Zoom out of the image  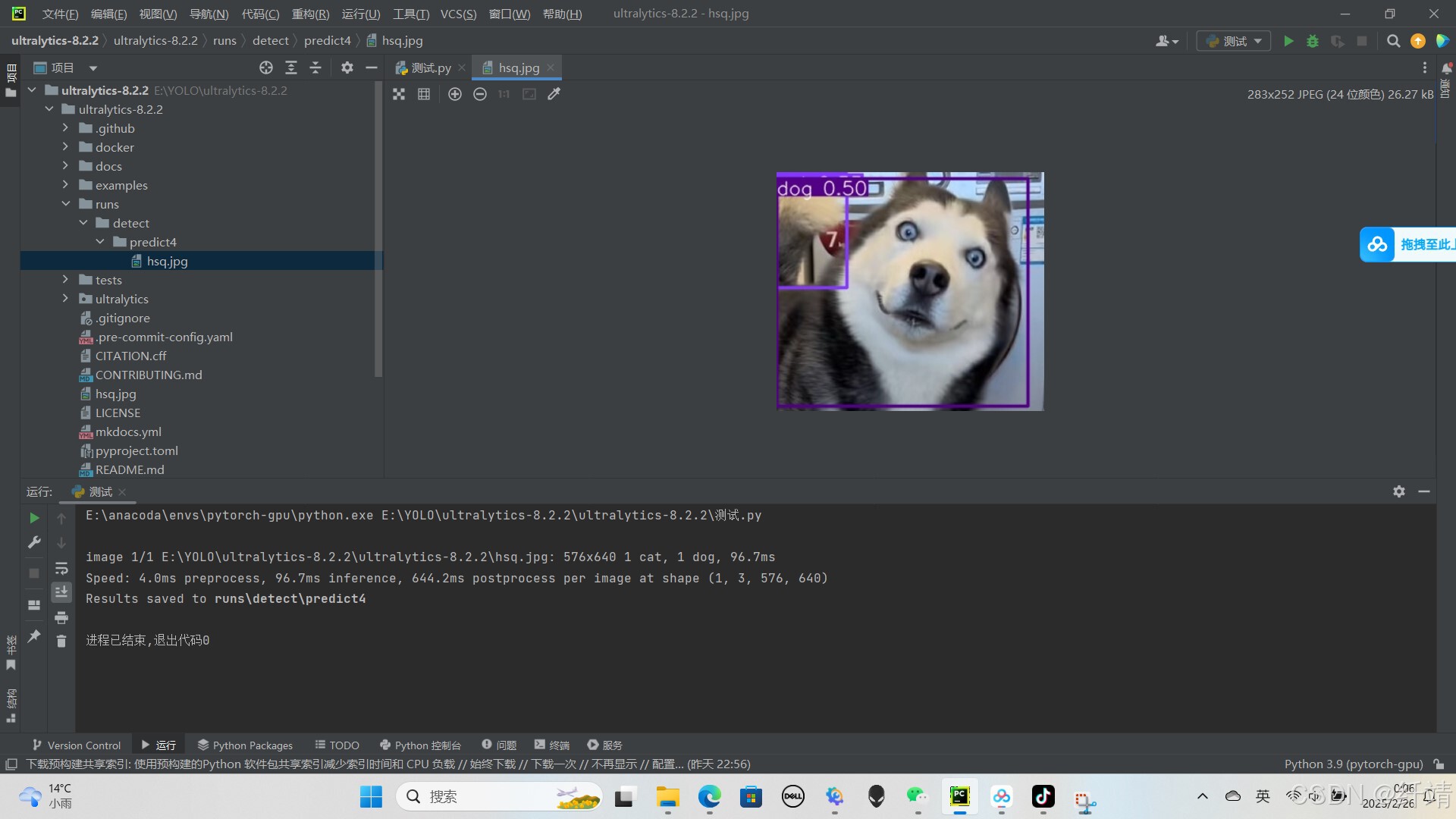click(x=479, y=94)
